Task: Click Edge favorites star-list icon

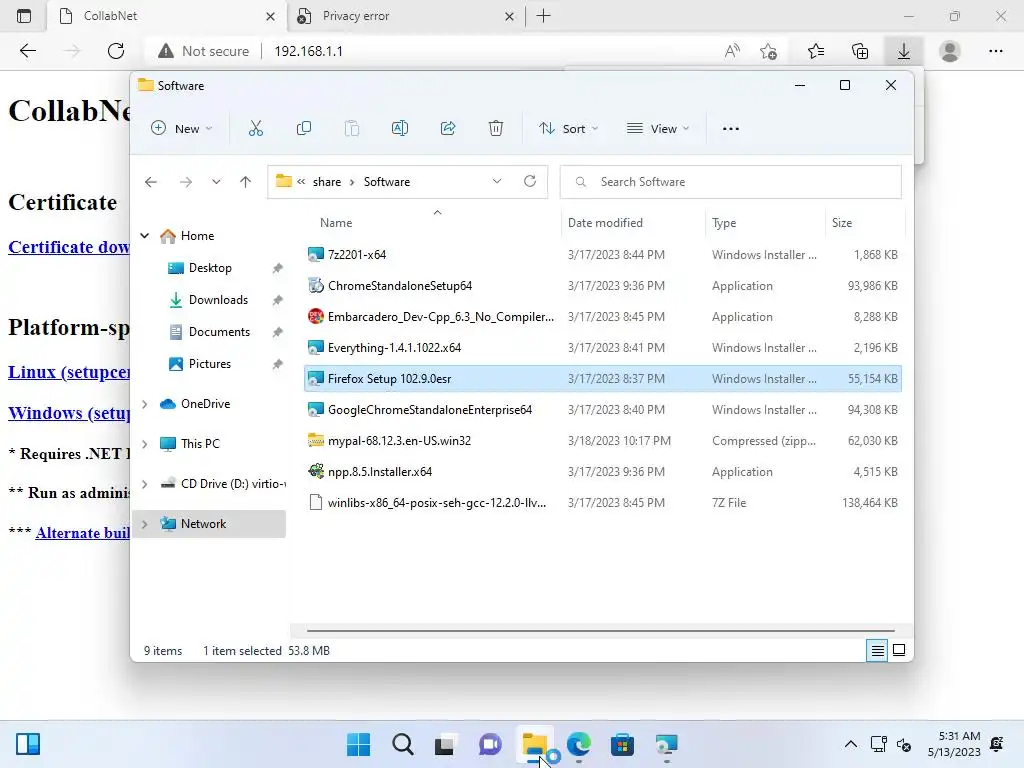Action: point(816,51)
